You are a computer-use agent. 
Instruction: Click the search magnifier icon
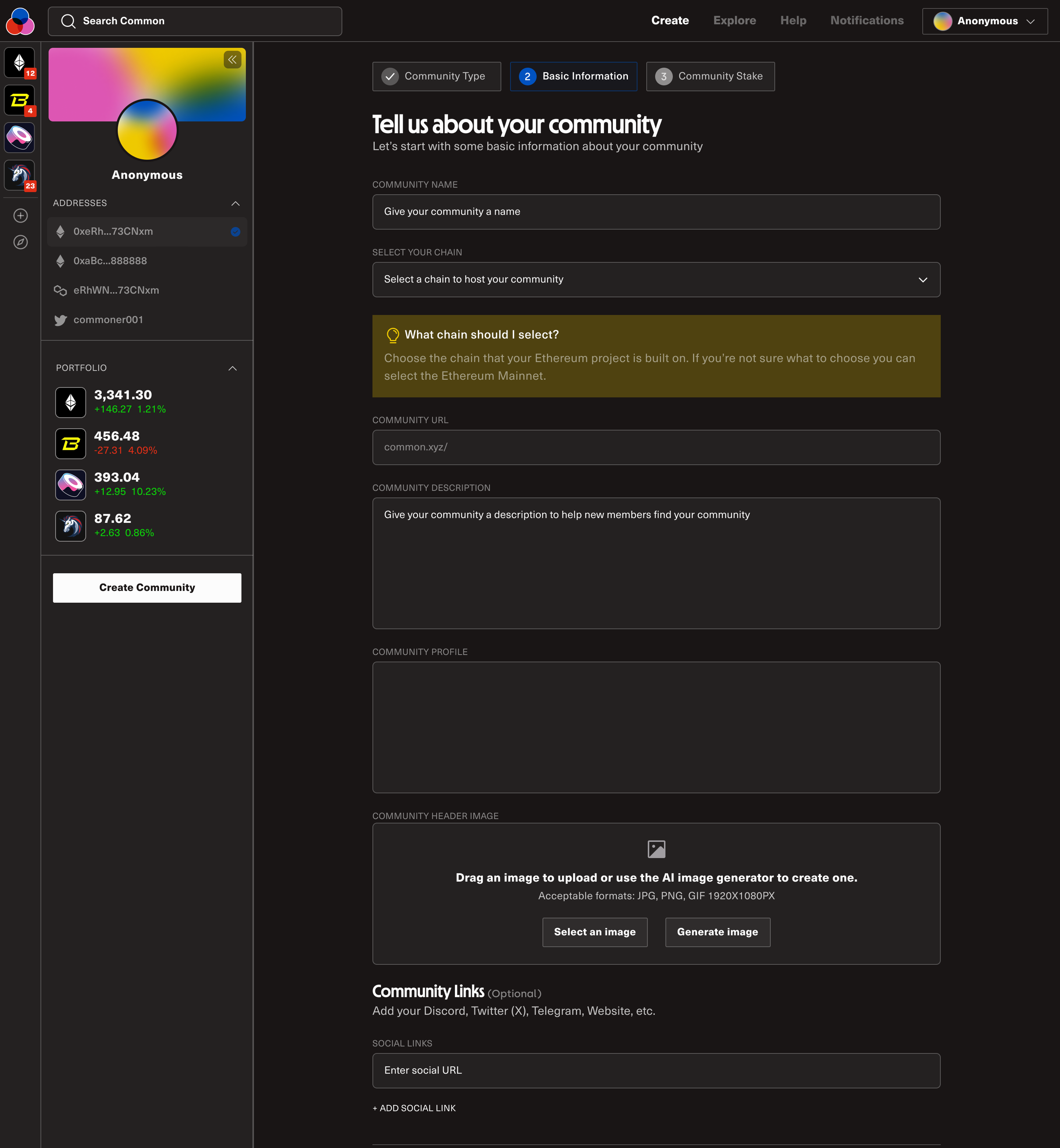(68, 21)
